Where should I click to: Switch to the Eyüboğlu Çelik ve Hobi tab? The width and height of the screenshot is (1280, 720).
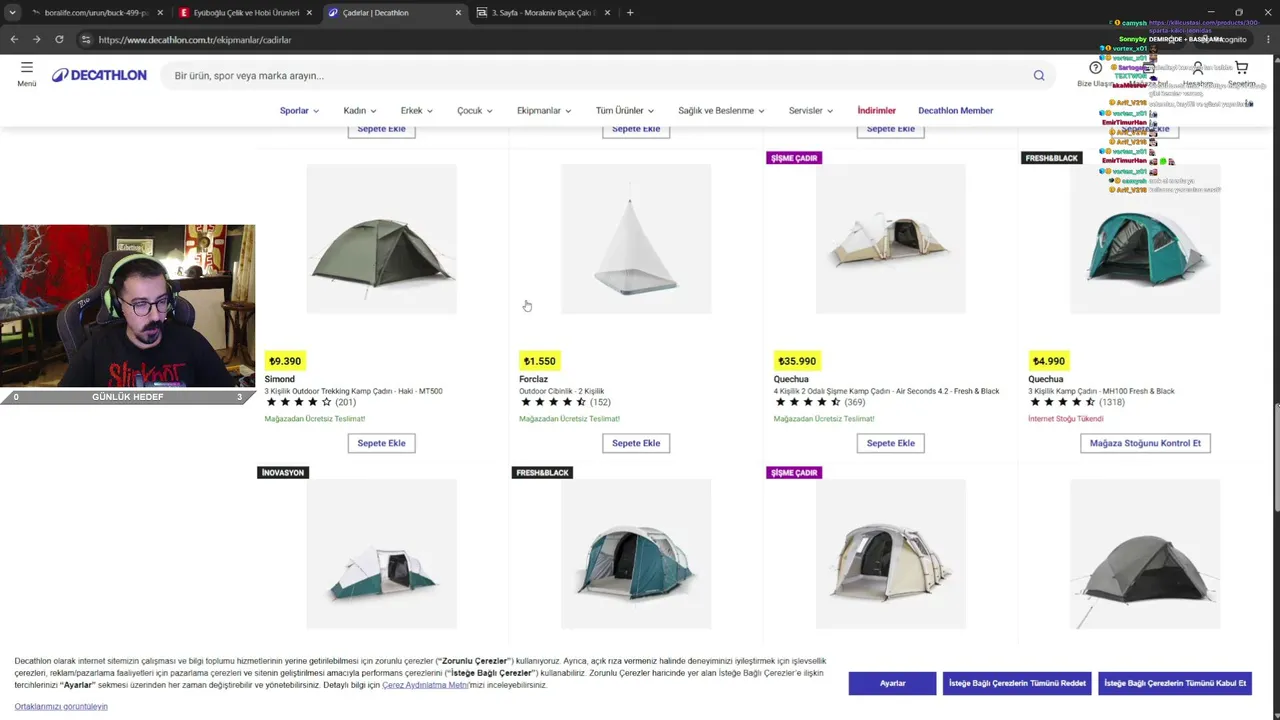(x=245, y=13)
